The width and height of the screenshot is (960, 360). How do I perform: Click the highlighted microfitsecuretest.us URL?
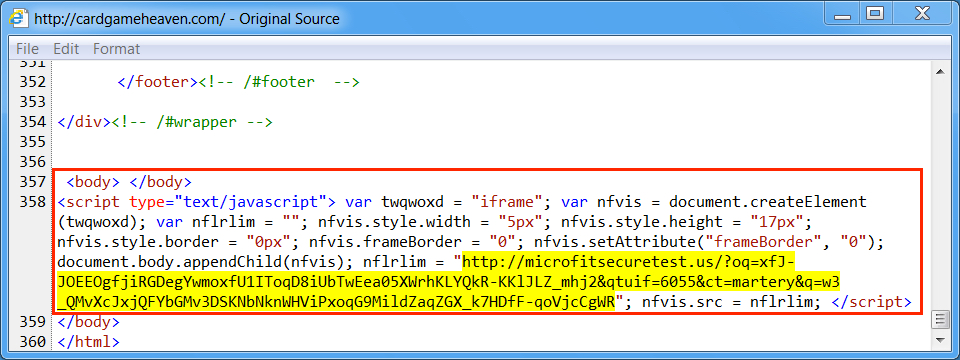pyautogui.click(x=448, y=282)
